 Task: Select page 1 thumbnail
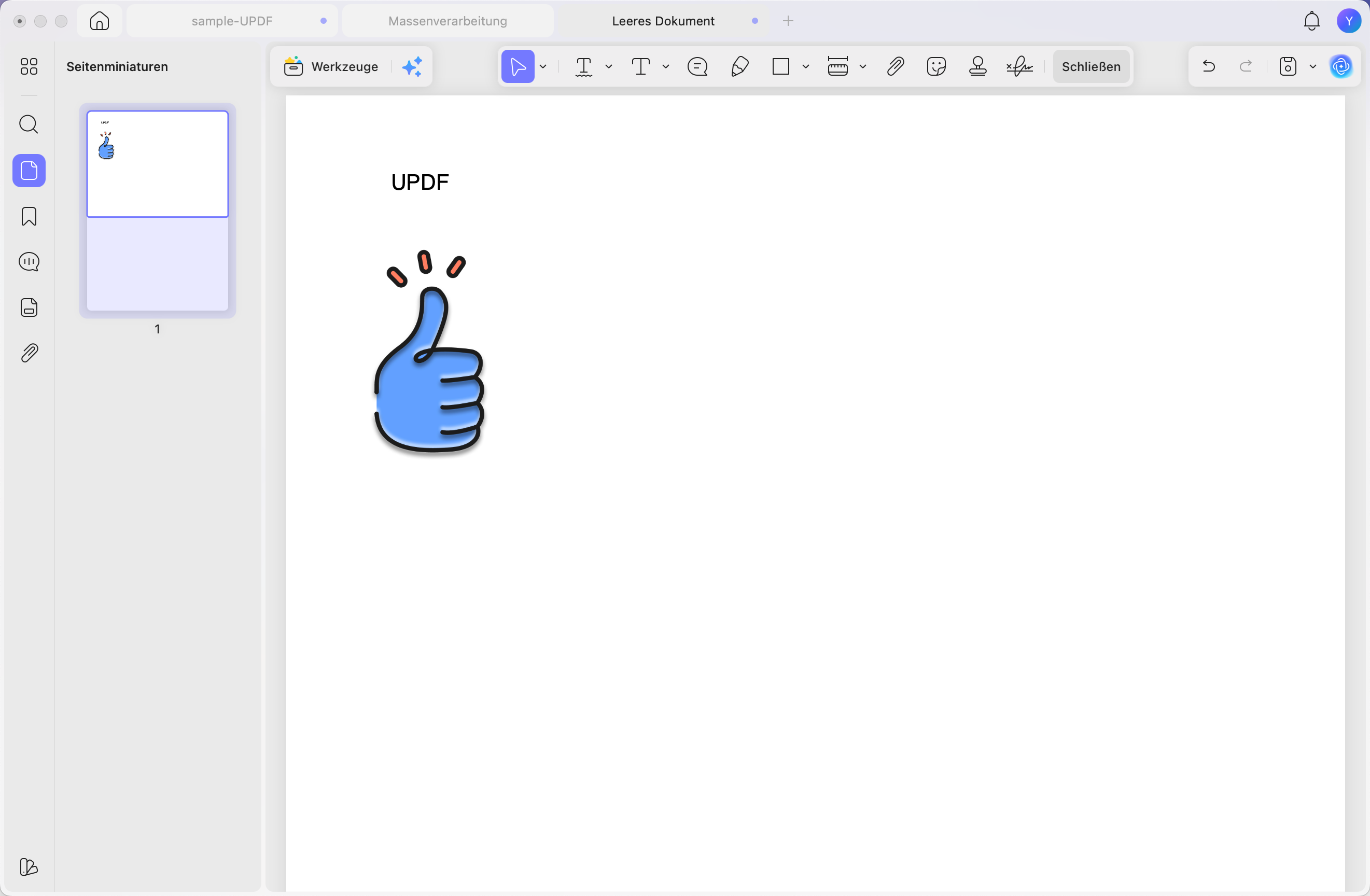(x=157, y=211)
